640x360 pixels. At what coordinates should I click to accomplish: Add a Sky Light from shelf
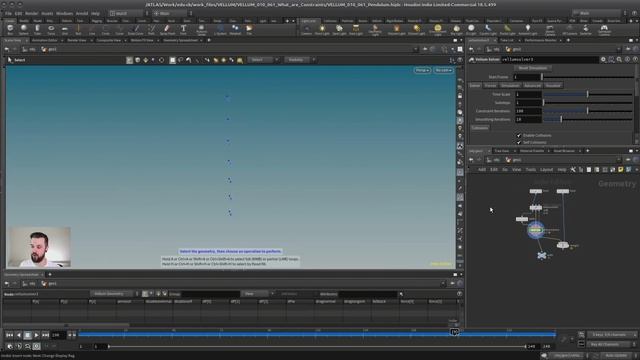tap(456, 30)
